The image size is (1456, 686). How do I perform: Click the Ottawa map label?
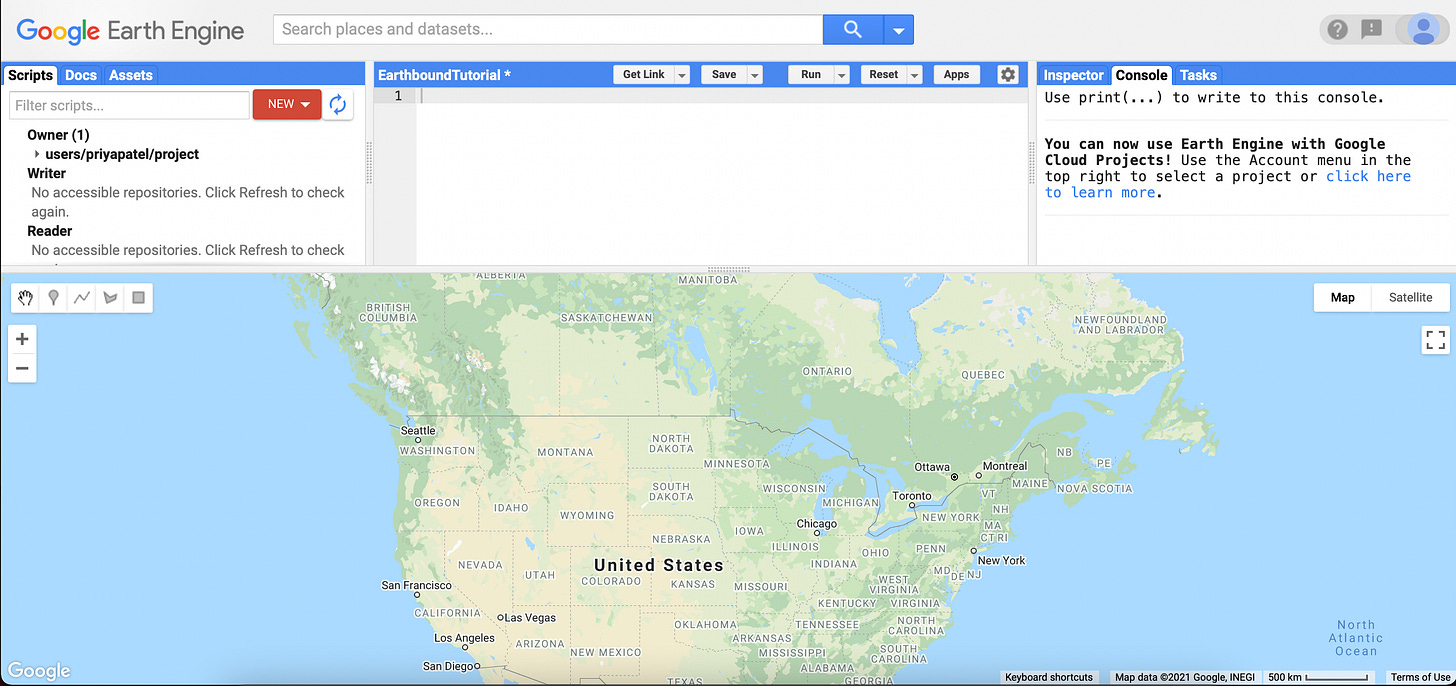932,467
